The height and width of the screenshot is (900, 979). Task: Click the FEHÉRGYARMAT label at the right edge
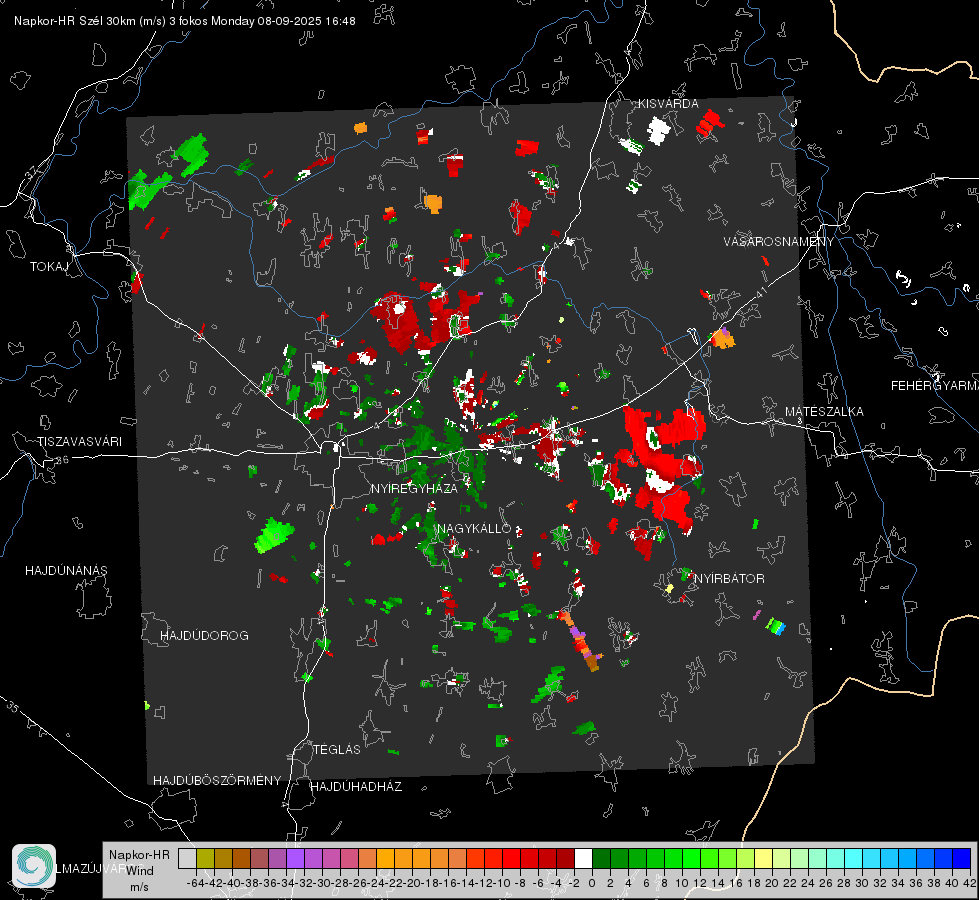(935, 386)
